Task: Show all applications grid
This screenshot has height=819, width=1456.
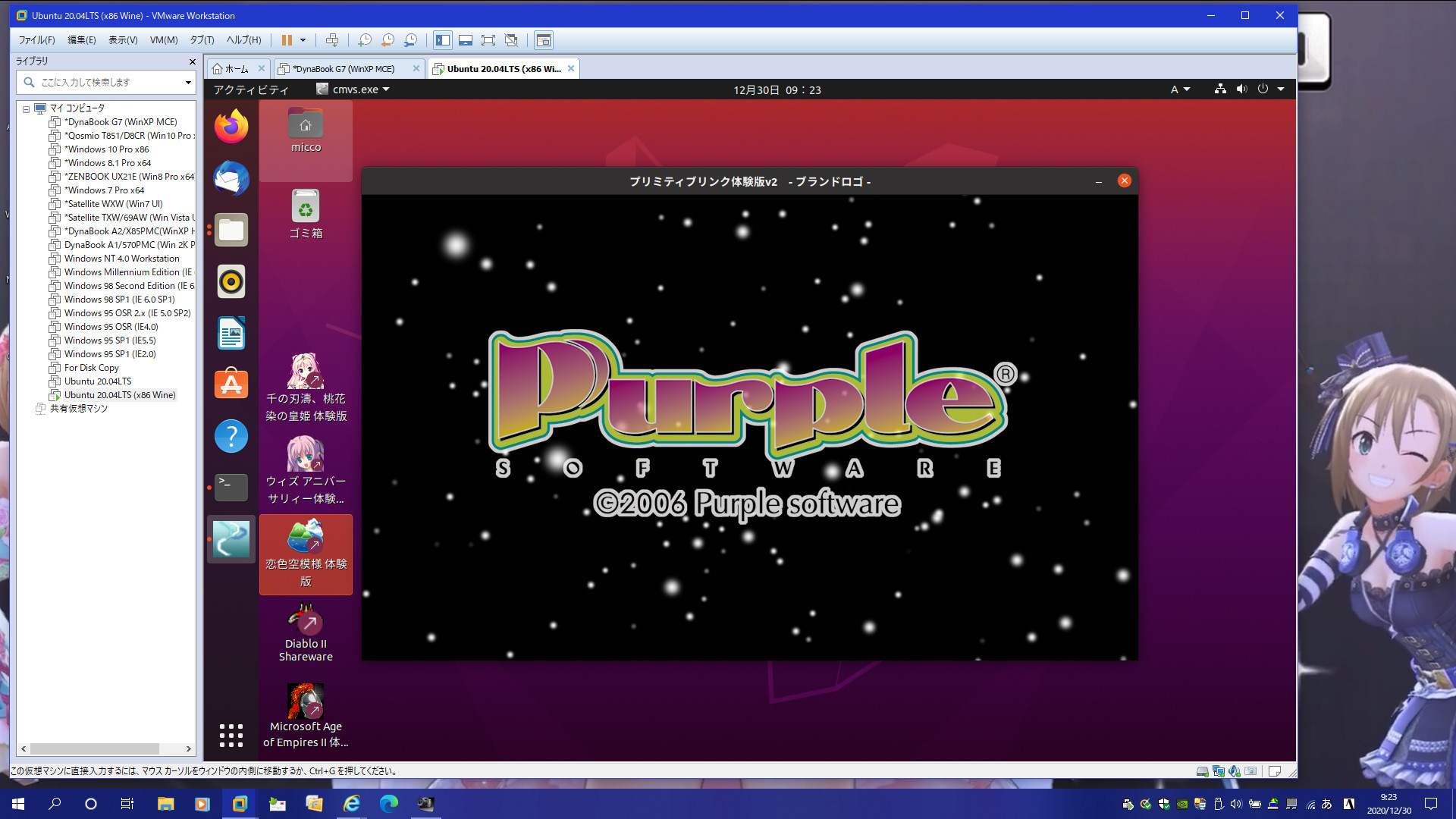Action: (231, 735)
